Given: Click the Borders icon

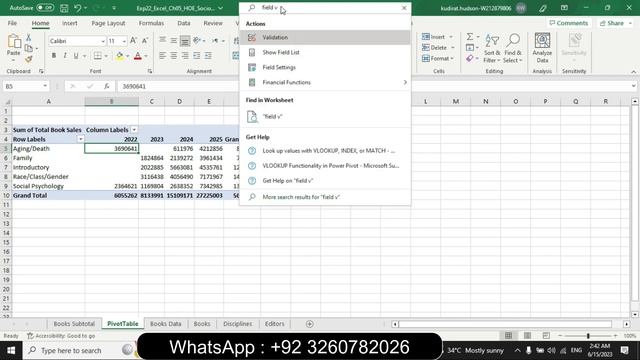Looking at the screenshot, I should 98,56.
